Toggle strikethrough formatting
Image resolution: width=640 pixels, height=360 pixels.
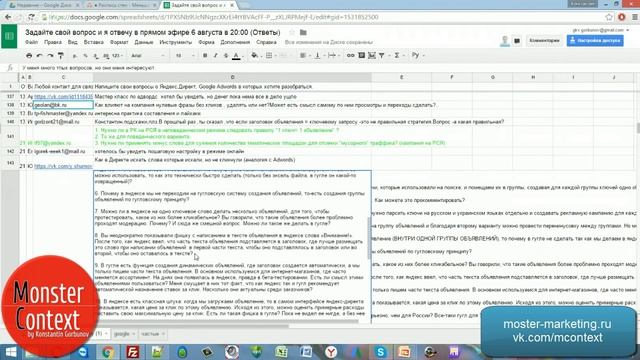(x=226, y=56)
